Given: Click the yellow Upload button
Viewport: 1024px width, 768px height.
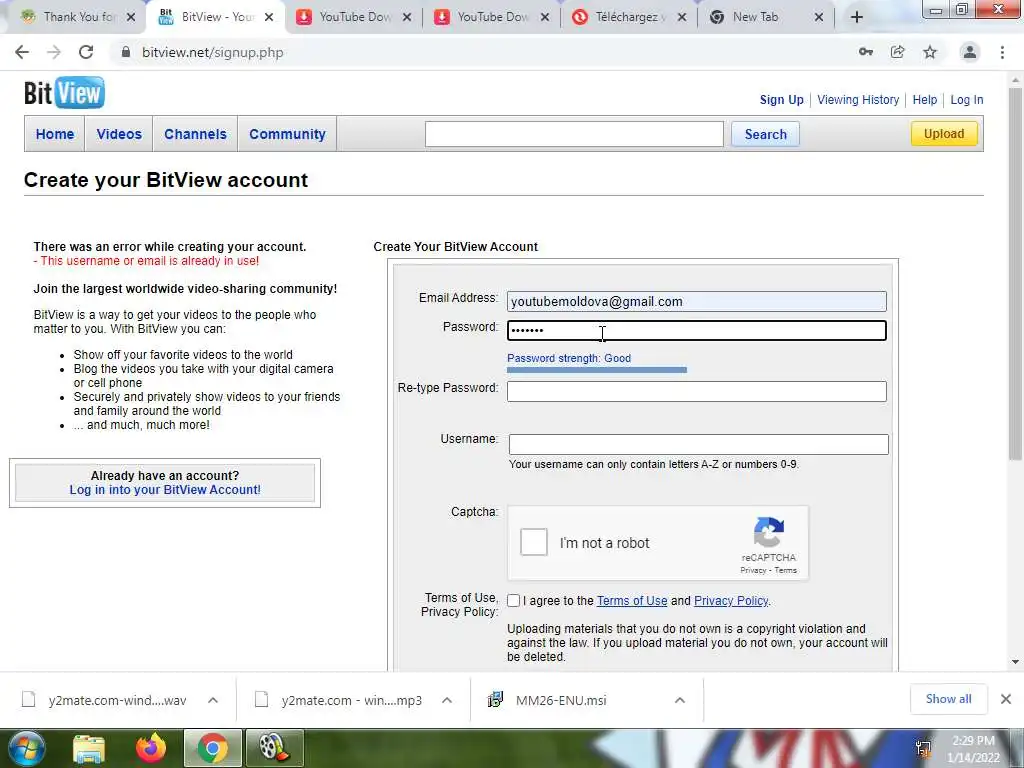Looking at the screenshot, I should [944, 134].
